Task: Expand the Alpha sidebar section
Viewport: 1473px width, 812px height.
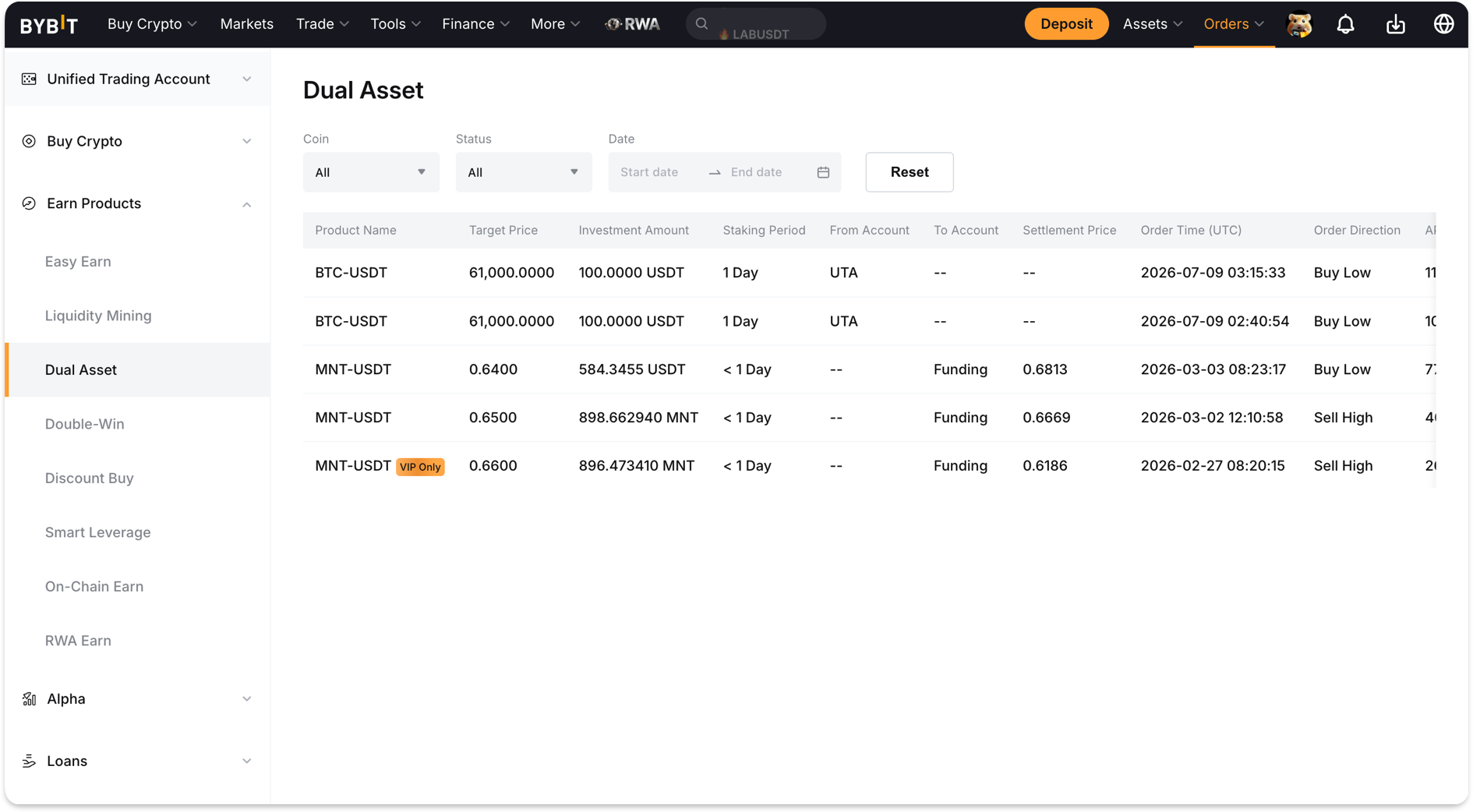Action: coord(246,699)
